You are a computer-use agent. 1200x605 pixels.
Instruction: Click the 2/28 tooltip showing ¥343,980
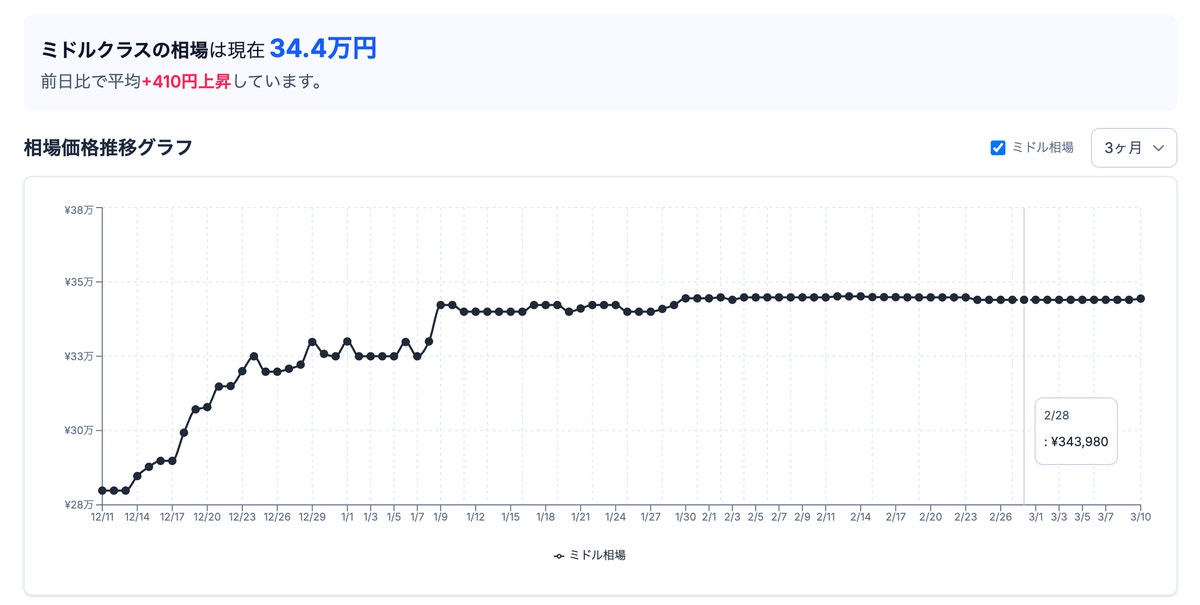1076,431
